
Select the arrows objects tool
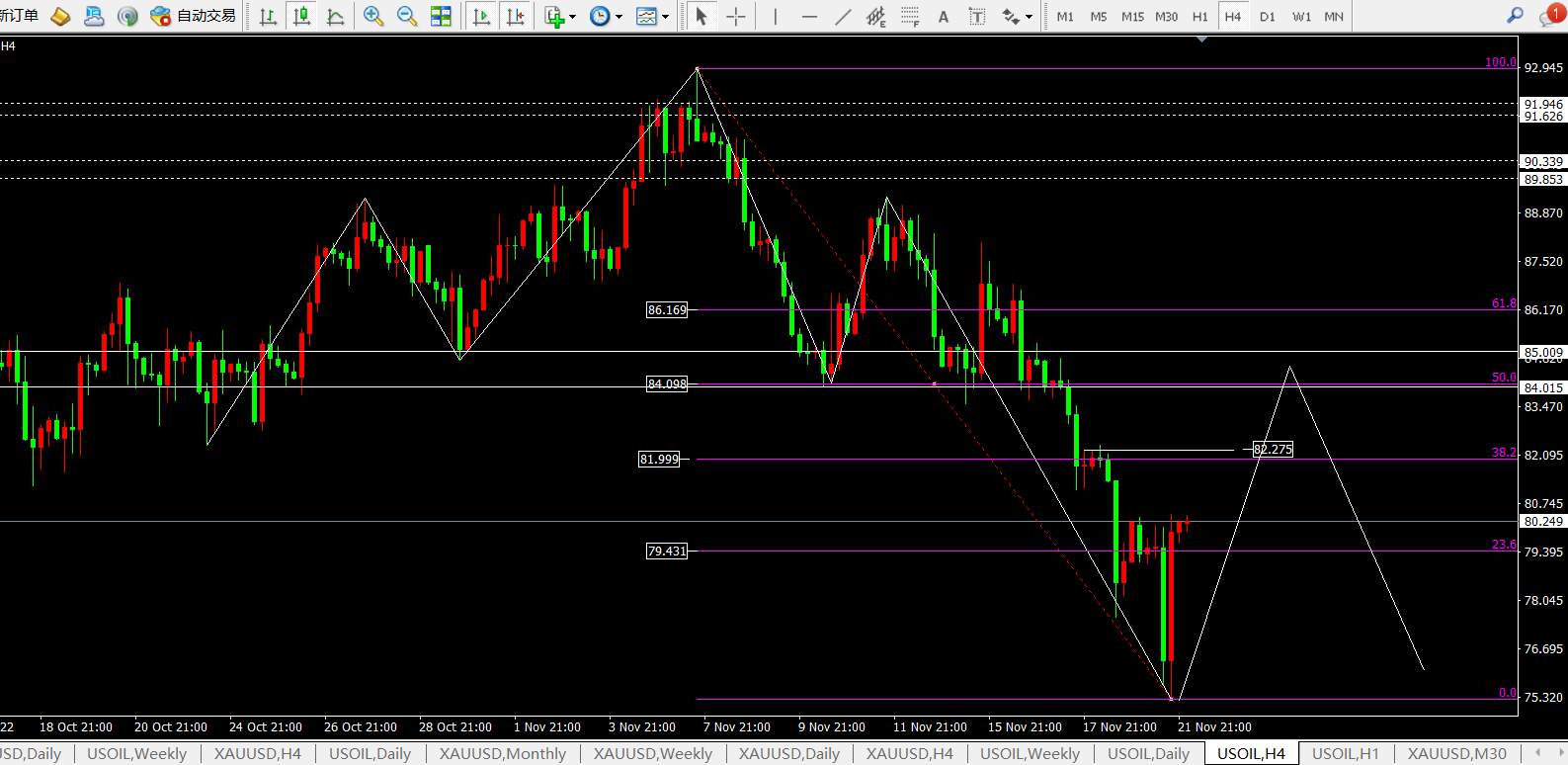1010,16
